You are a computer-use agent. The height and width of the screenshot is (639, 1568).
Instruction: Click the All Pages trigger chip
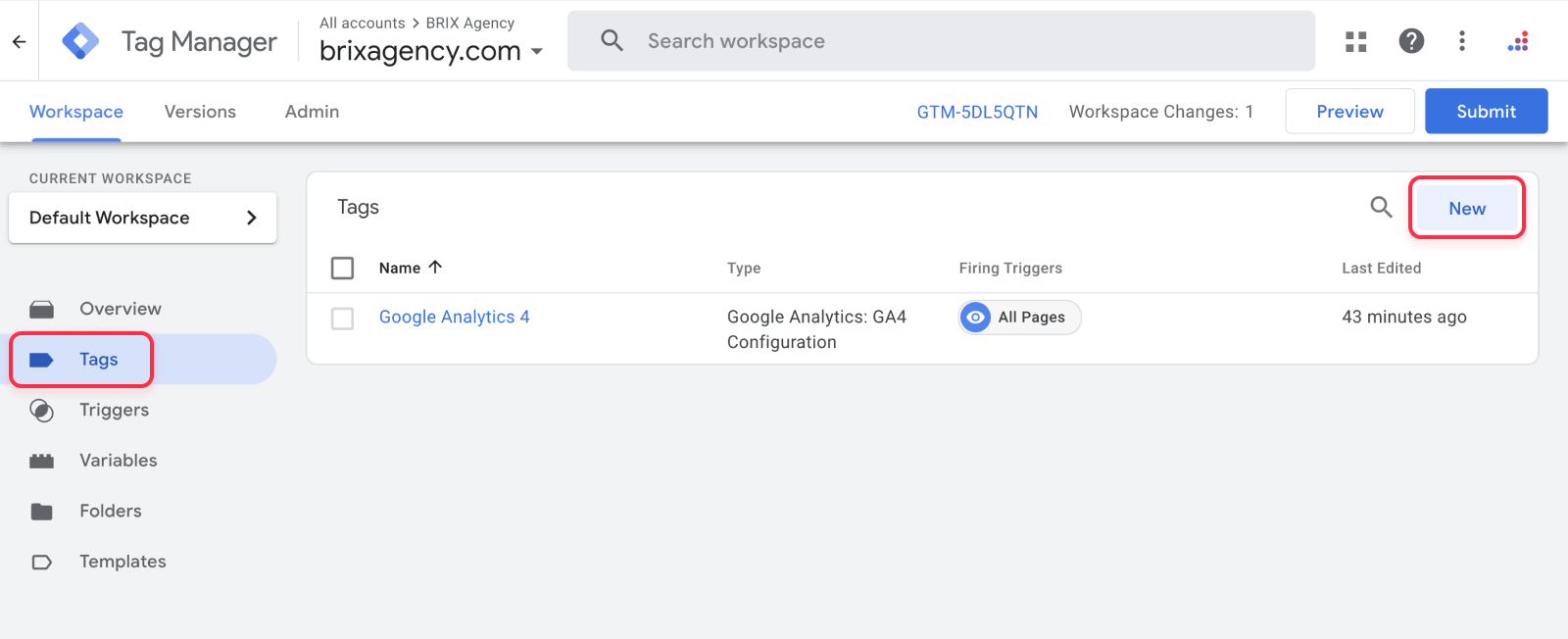[x=1019, y=318]
